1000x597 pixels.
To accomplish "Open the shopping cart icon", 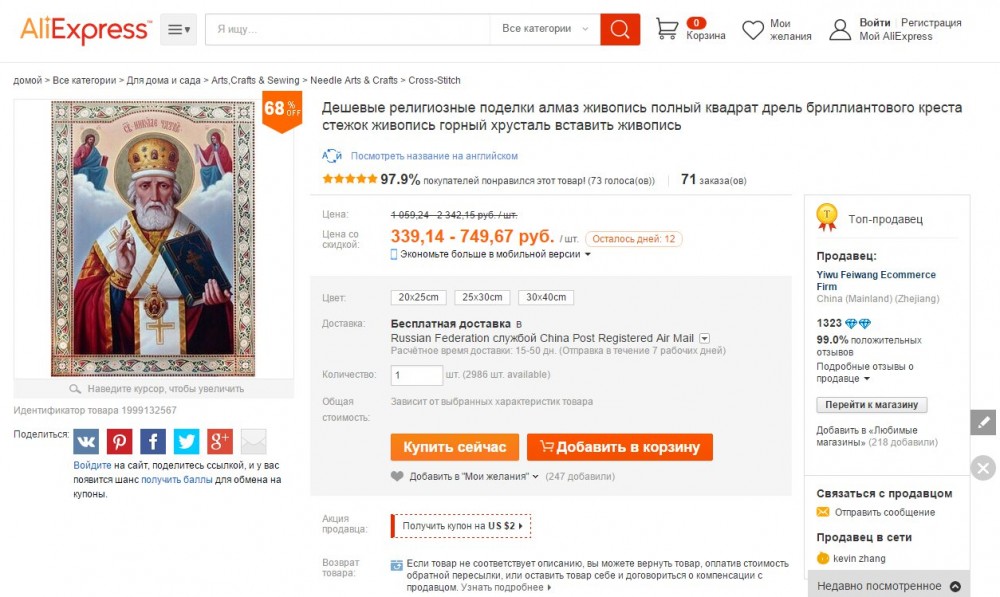I will tap(667, 29).
